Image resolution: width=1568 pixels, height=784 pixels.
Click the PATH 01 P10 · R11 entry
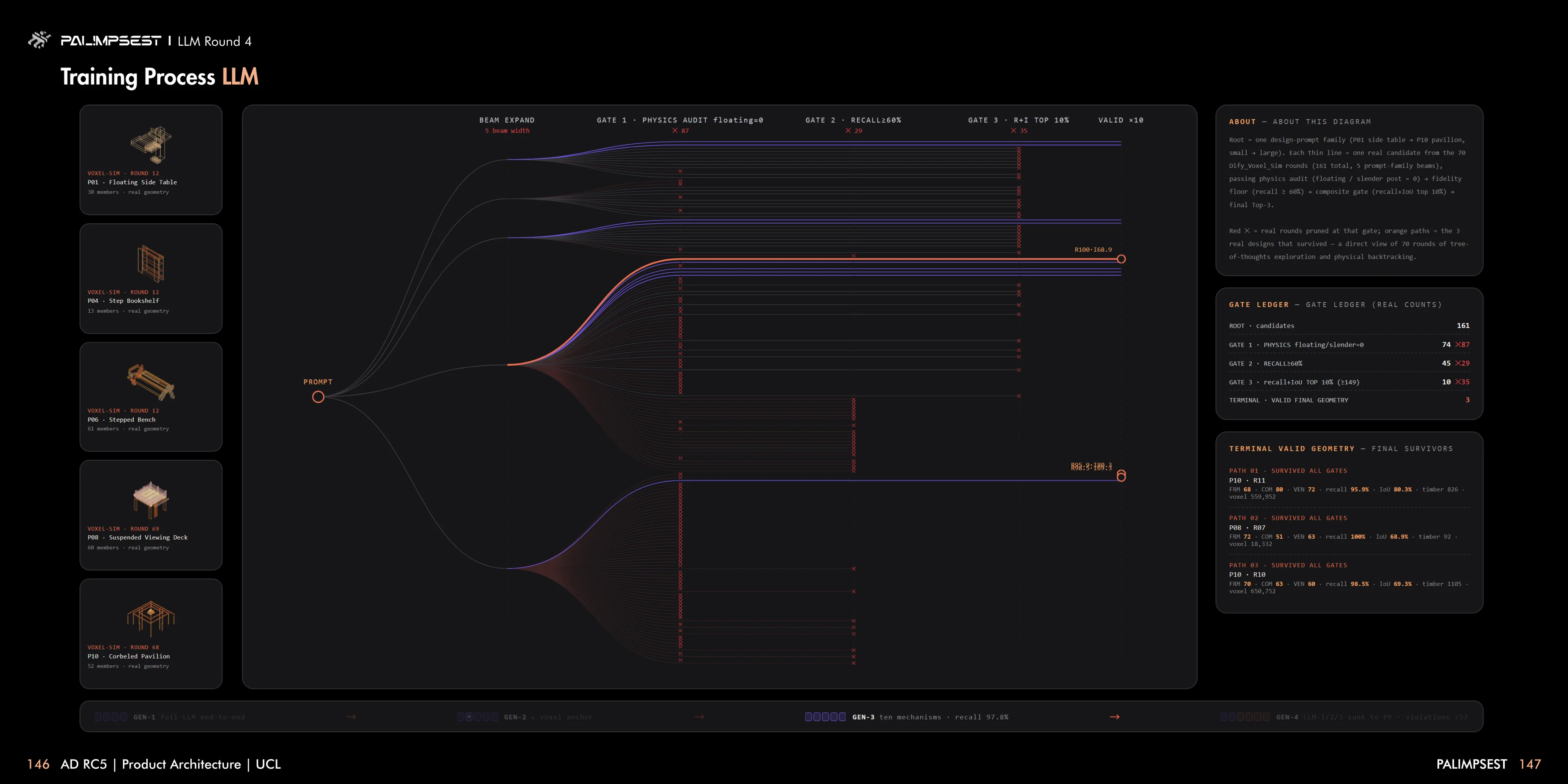(x=1349, y=484)
